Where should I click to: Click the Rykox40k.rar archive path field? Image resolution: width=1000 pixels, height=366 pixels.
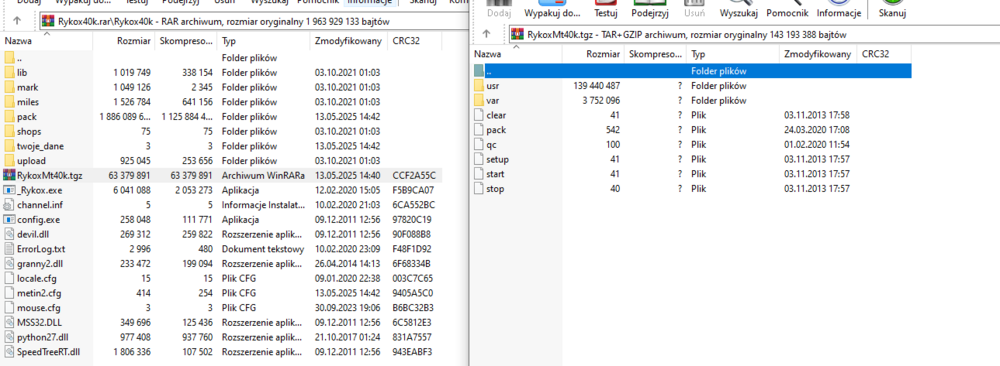253,21
